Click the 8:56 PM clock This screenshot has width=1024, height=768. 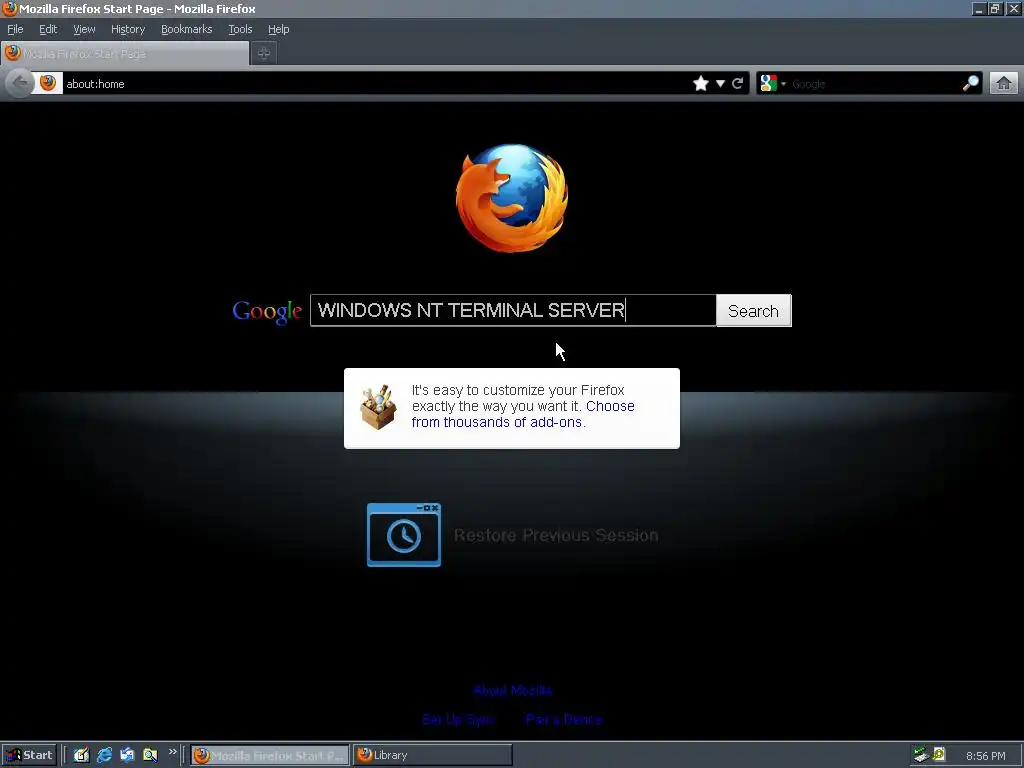tap(985, 756)
